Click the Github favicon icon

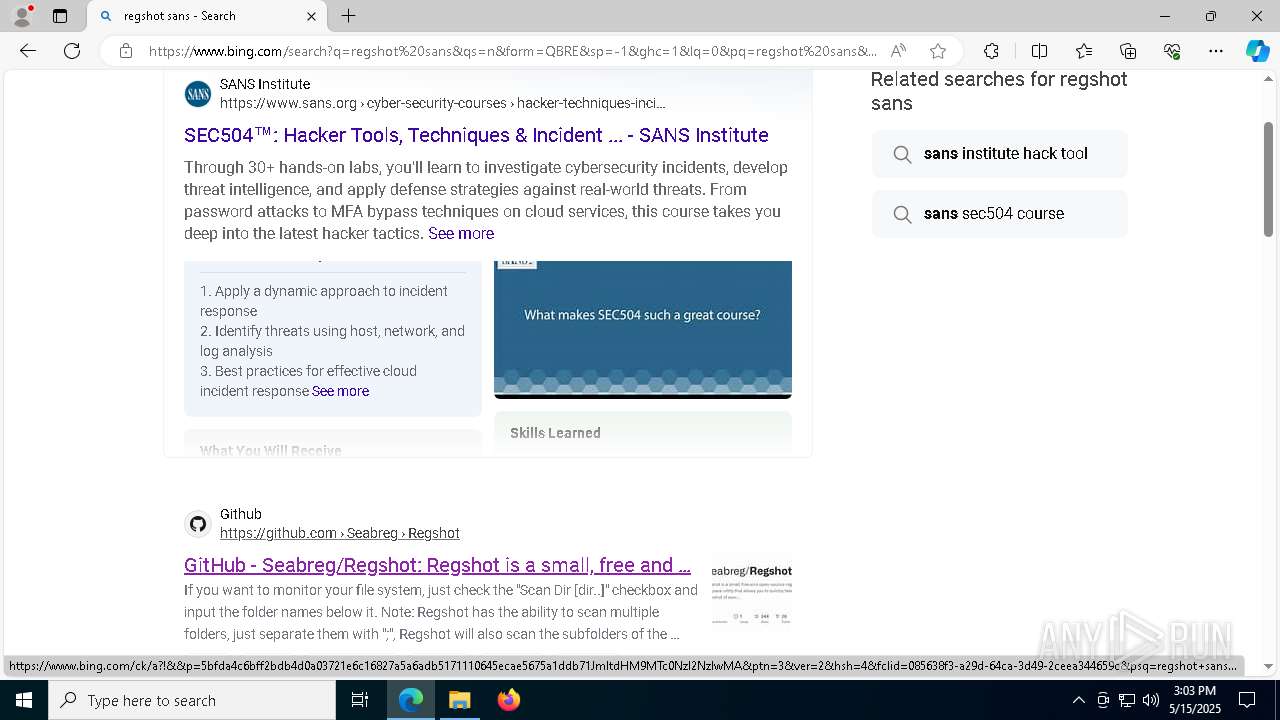point(198,524)
